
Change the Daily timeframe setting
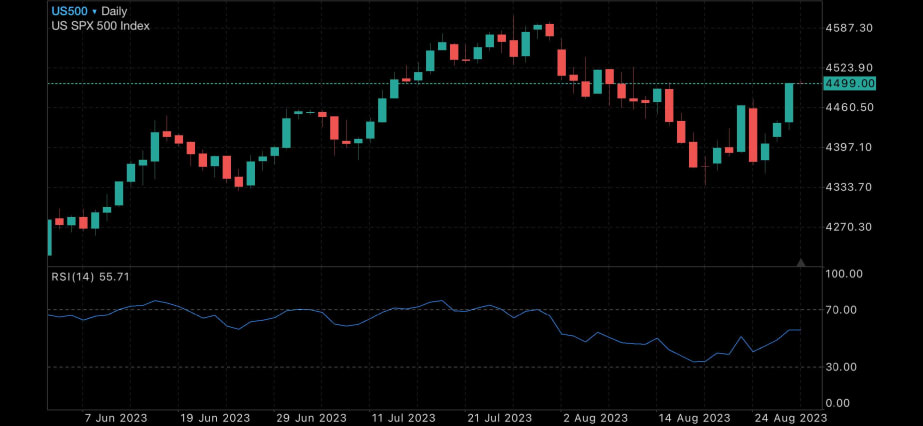(x=114, y=11)
